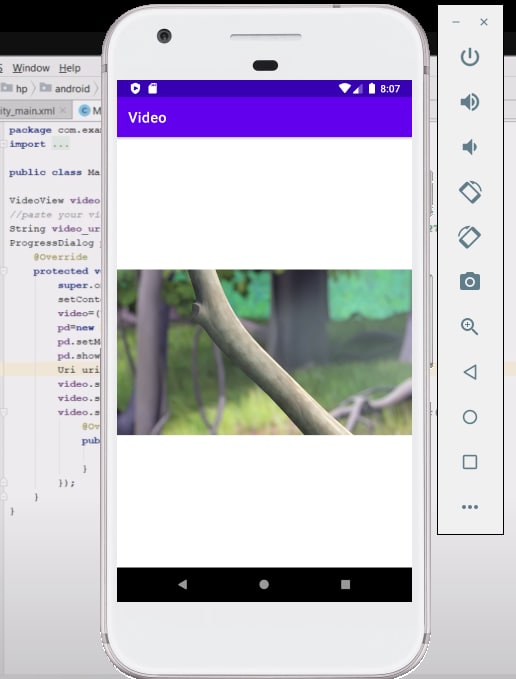Tap the playing video in the phone screen
This screenshot has width=516, height=679.
[264, 352]
